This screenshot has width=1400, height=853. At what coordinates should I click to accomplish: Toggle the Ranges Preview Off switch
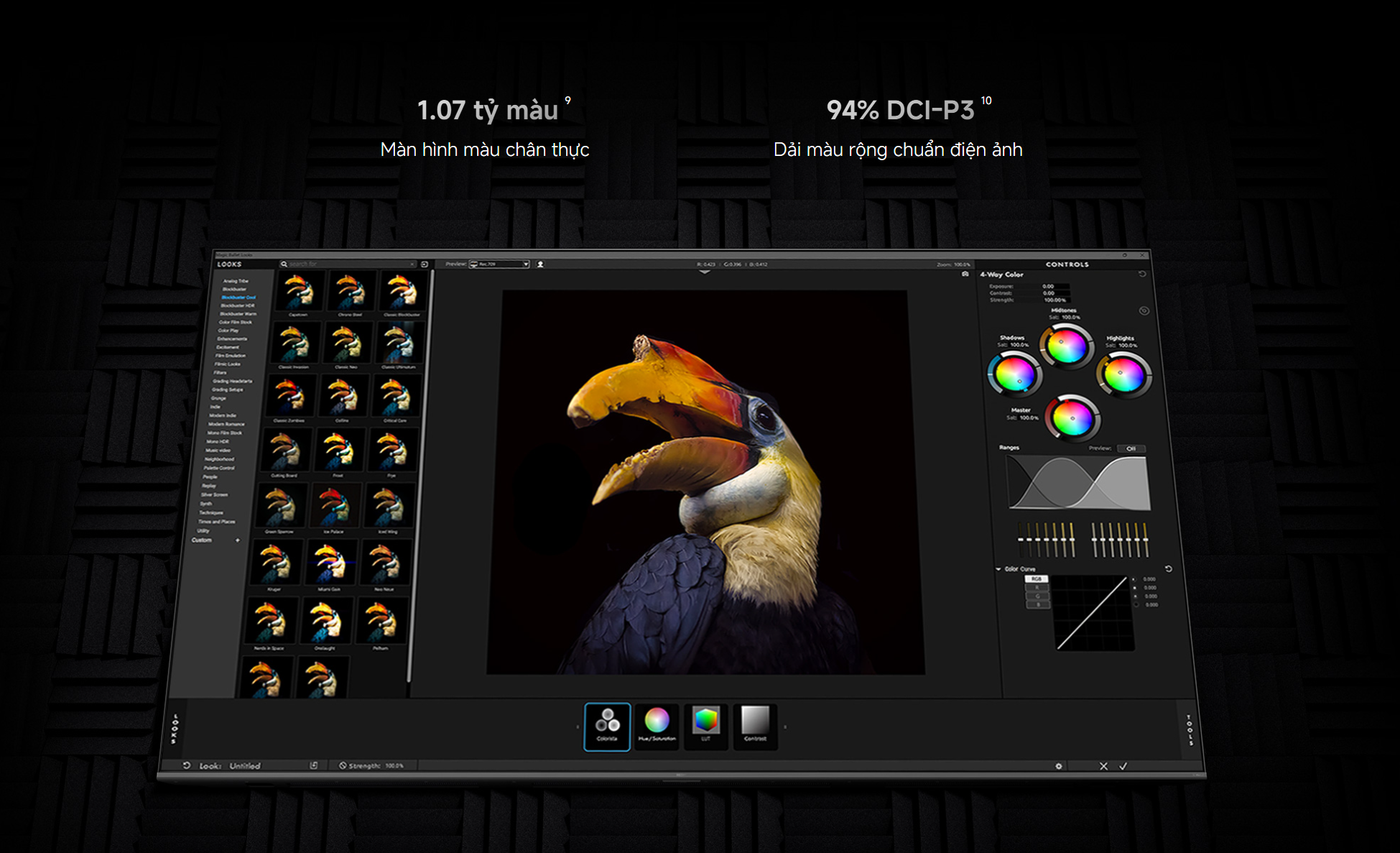(x=1131, y=448)
